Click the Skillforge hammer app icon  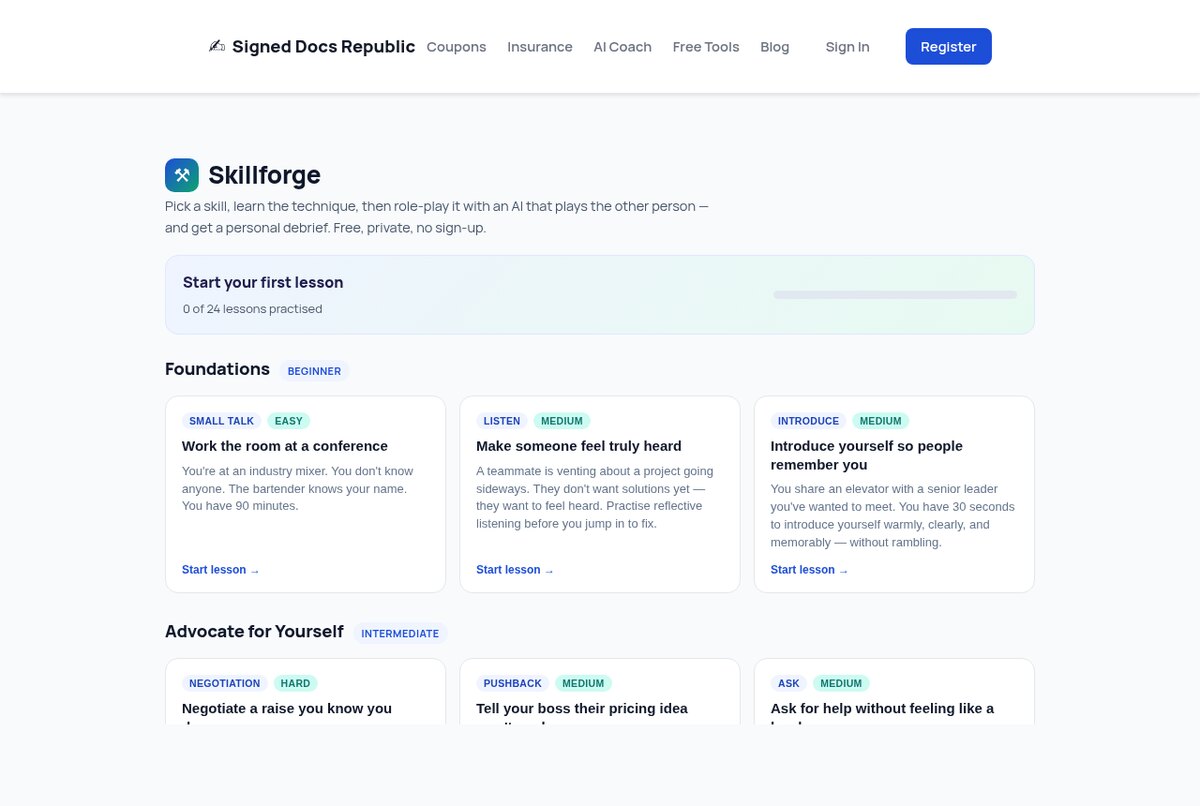pos(182,175)
